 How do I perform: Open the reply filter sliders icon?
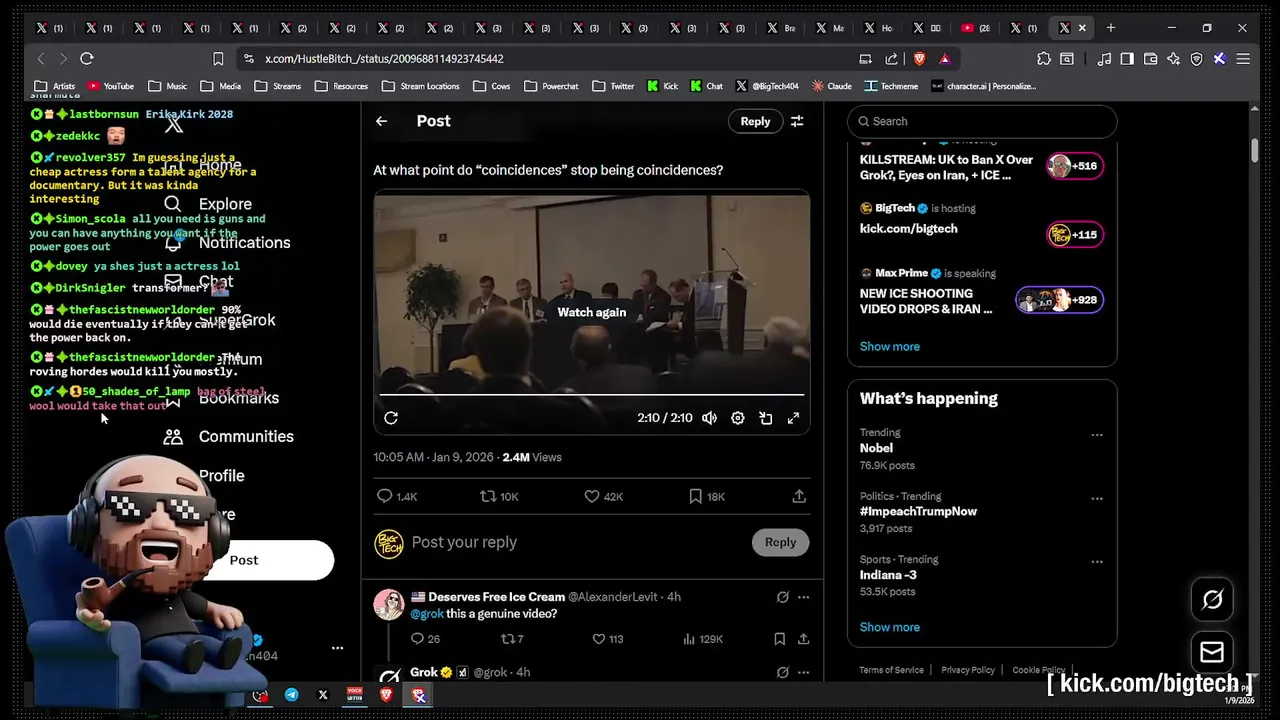coord(797,121)
